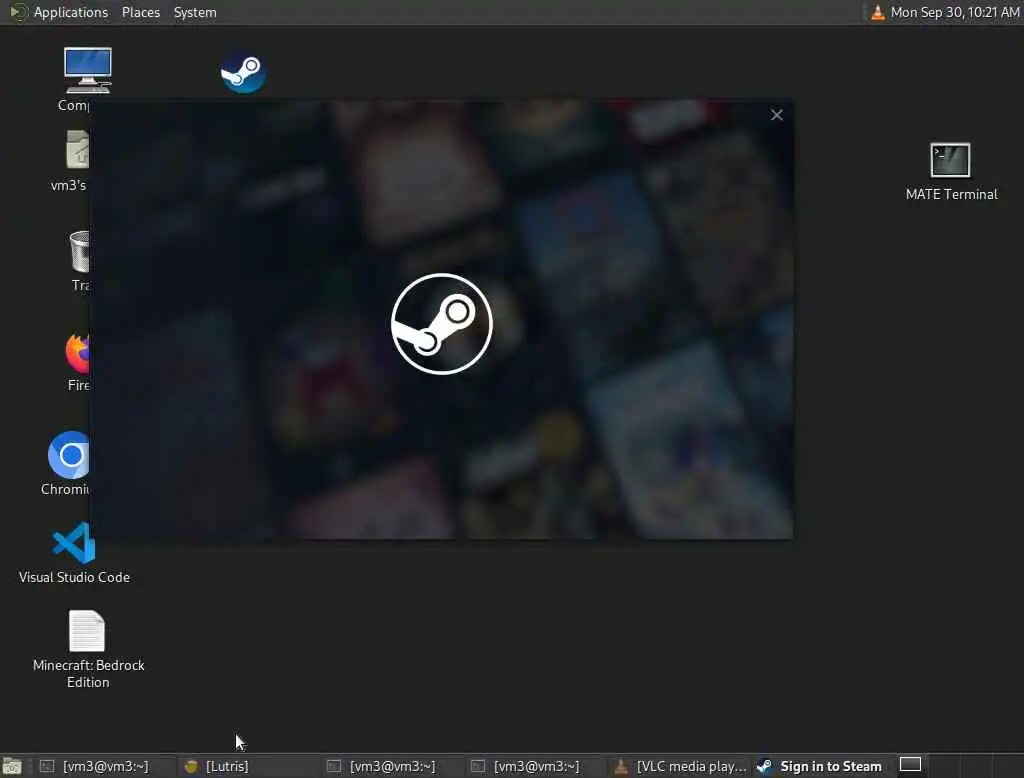Open the clock showing Mon Sep 30
1024x778 pixels.
coord(955,12)
